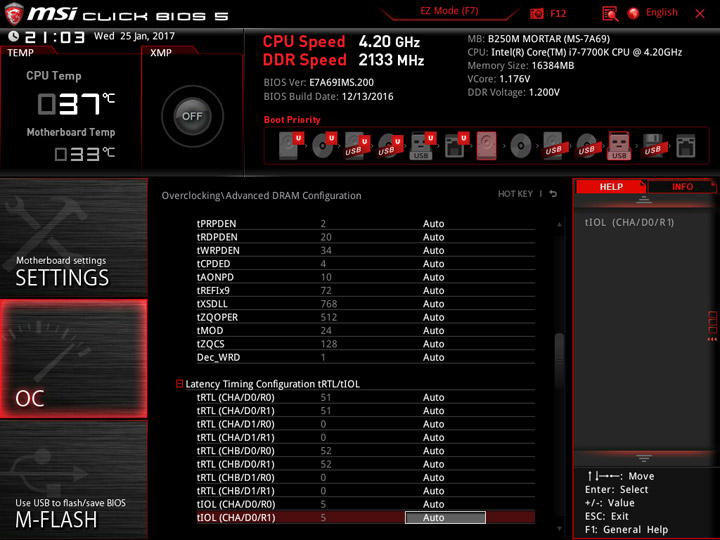Select the tRTL (CHA/D1/R1) row
720x540 pixels.
pos(366,437)
